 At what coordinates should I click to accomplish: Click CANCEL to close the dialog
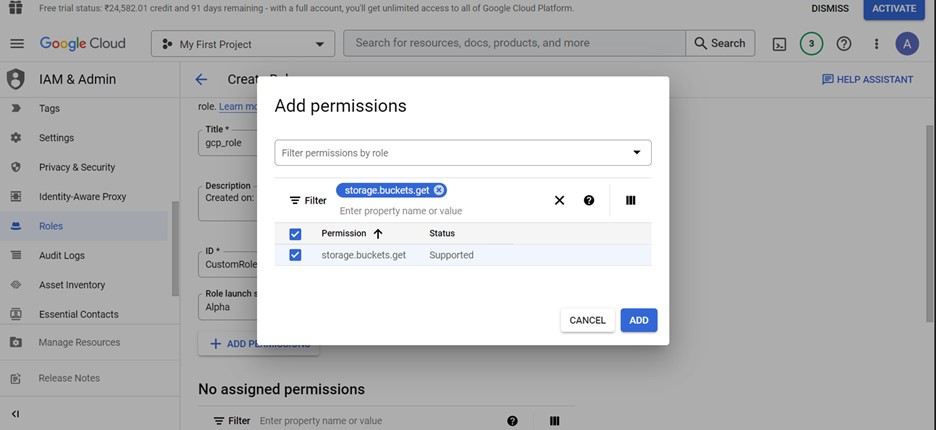[x=587, y=320]
